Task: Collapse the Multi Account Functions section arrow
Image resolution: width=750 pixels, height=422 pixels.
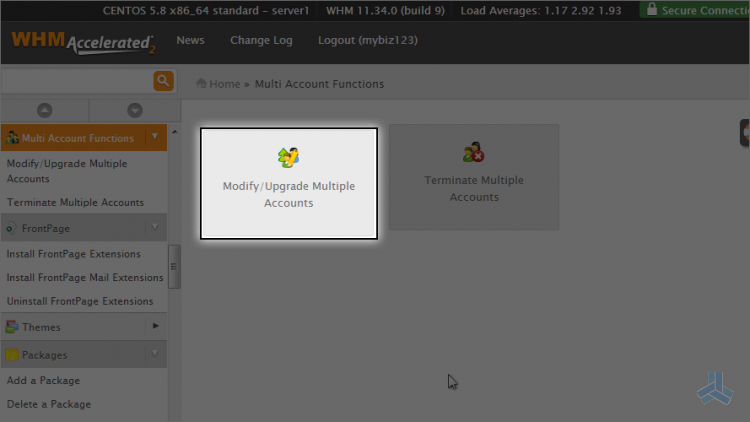Action: tap(155, 137)
